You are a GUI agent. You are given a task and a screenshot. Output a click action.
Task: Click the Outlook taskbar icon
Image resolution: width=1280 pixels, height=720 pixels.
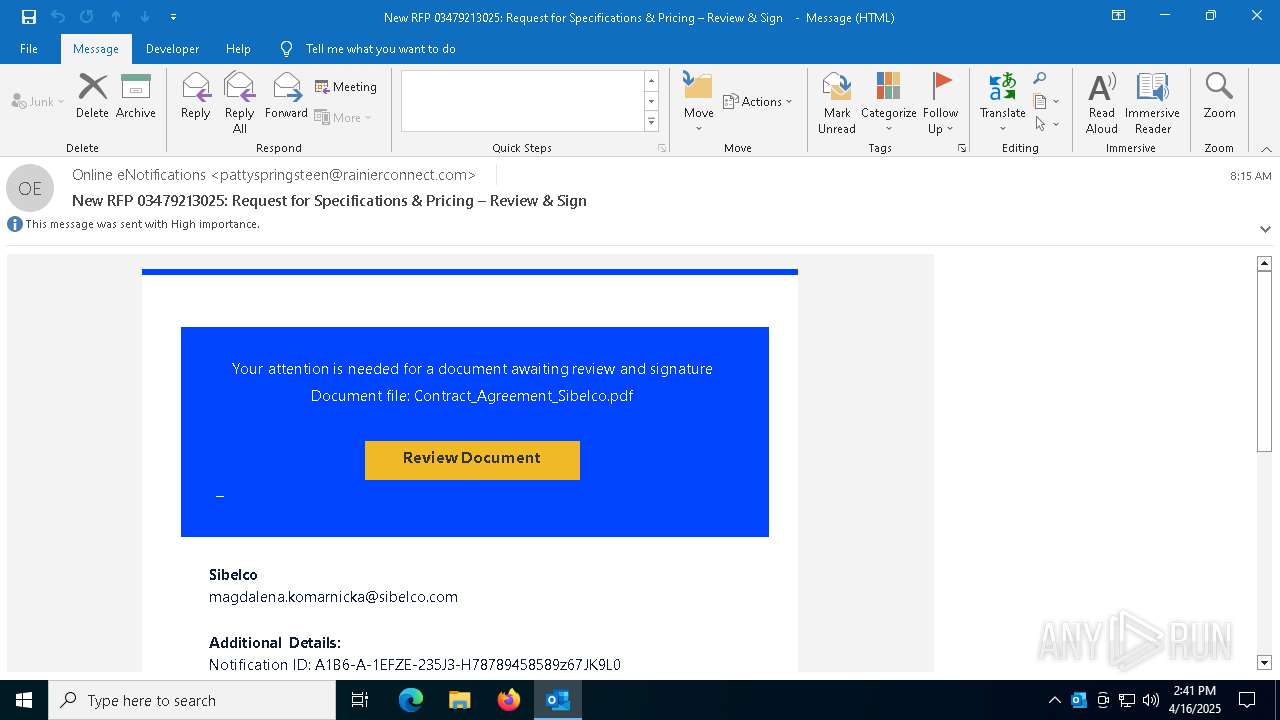tap(557, 700)
